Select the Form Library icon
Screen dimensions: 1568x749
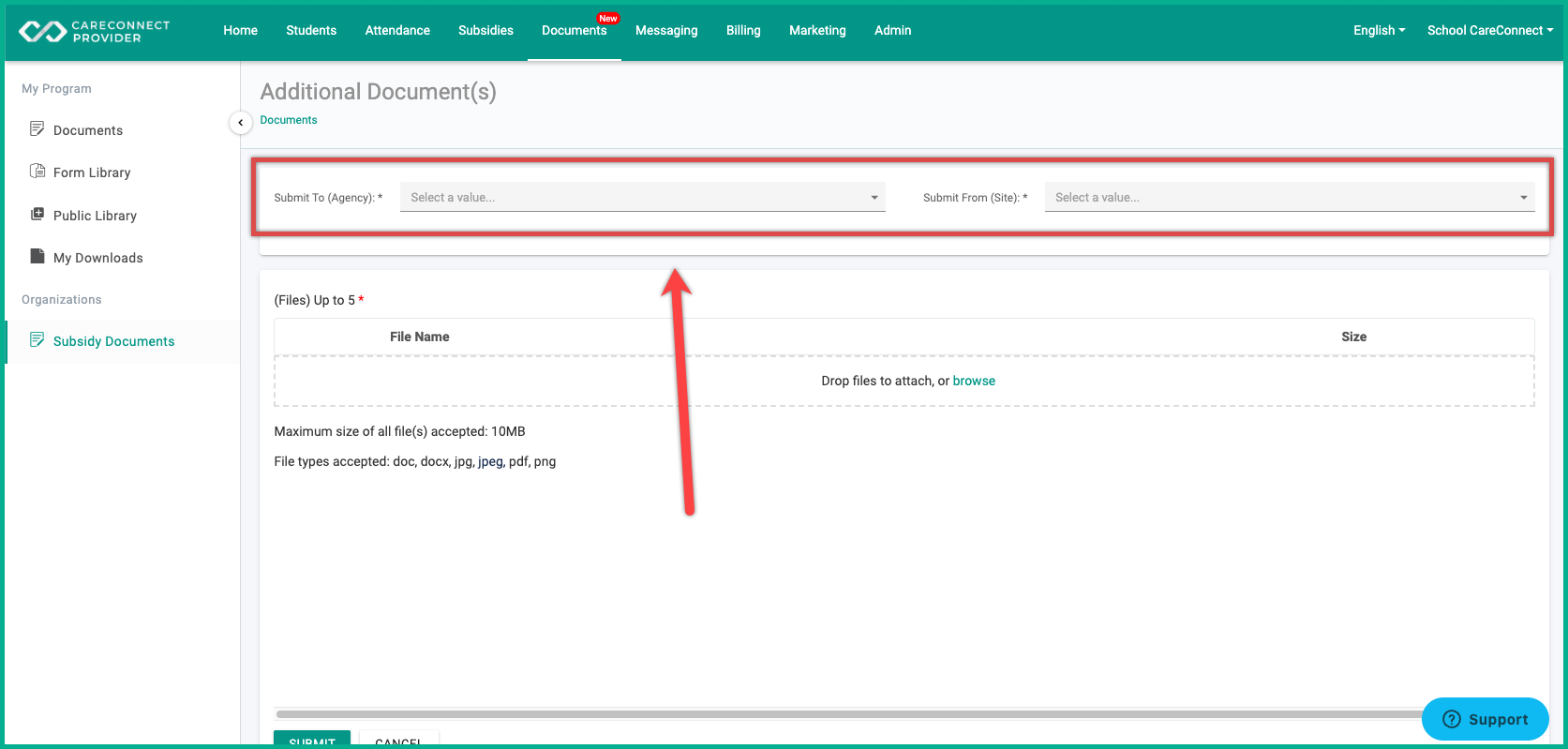[x=37, y=171]
